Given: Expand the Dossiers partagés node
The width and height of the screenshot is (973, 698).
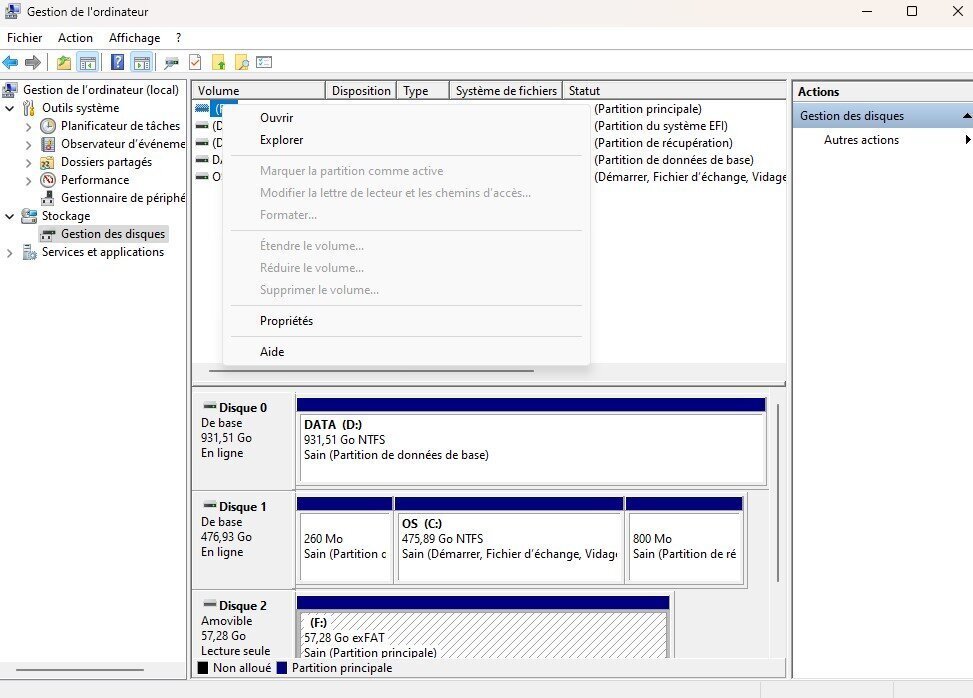Looking at the screenshot, I should (28, 163).
